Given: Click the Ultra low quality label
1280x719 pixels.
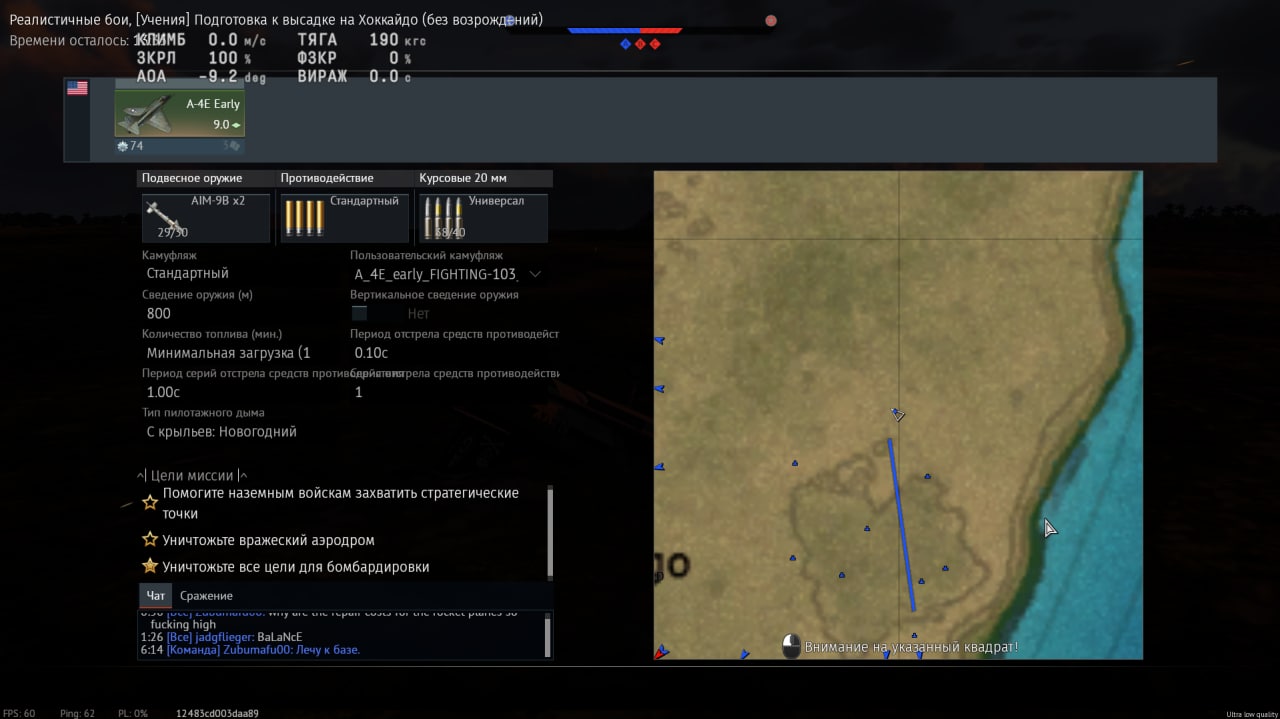Looking at the screenshot, I should tap(1252, 714).
